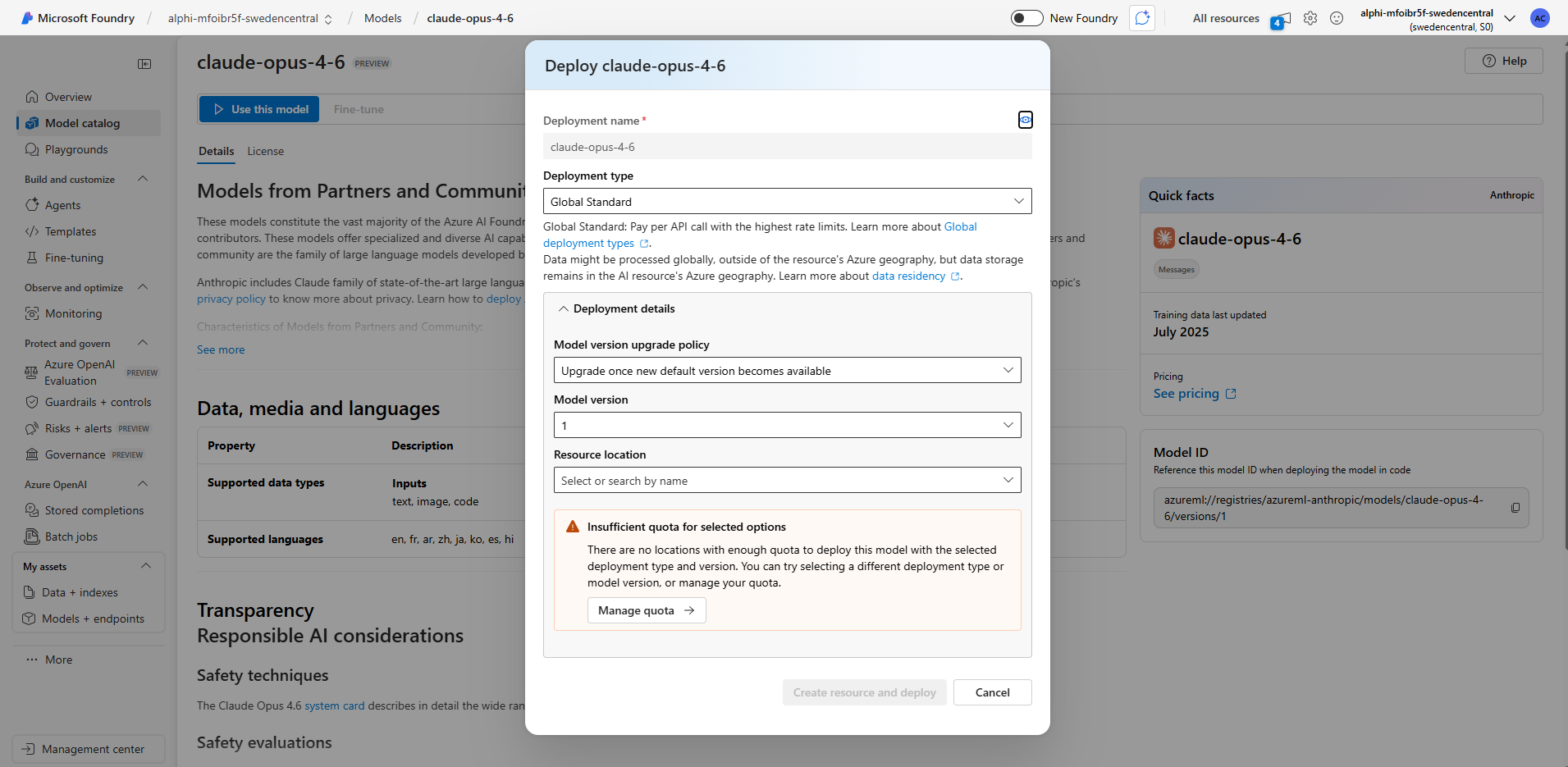The height and width of the screenshot is (767, 1568).
Task: Click the All resources link
Action: (1226, 18)
